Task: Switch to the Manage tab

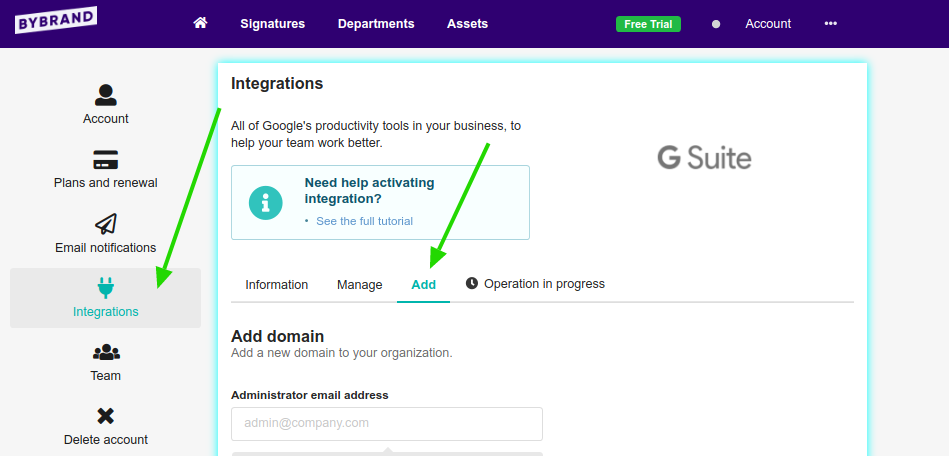Action: [360, 285]
